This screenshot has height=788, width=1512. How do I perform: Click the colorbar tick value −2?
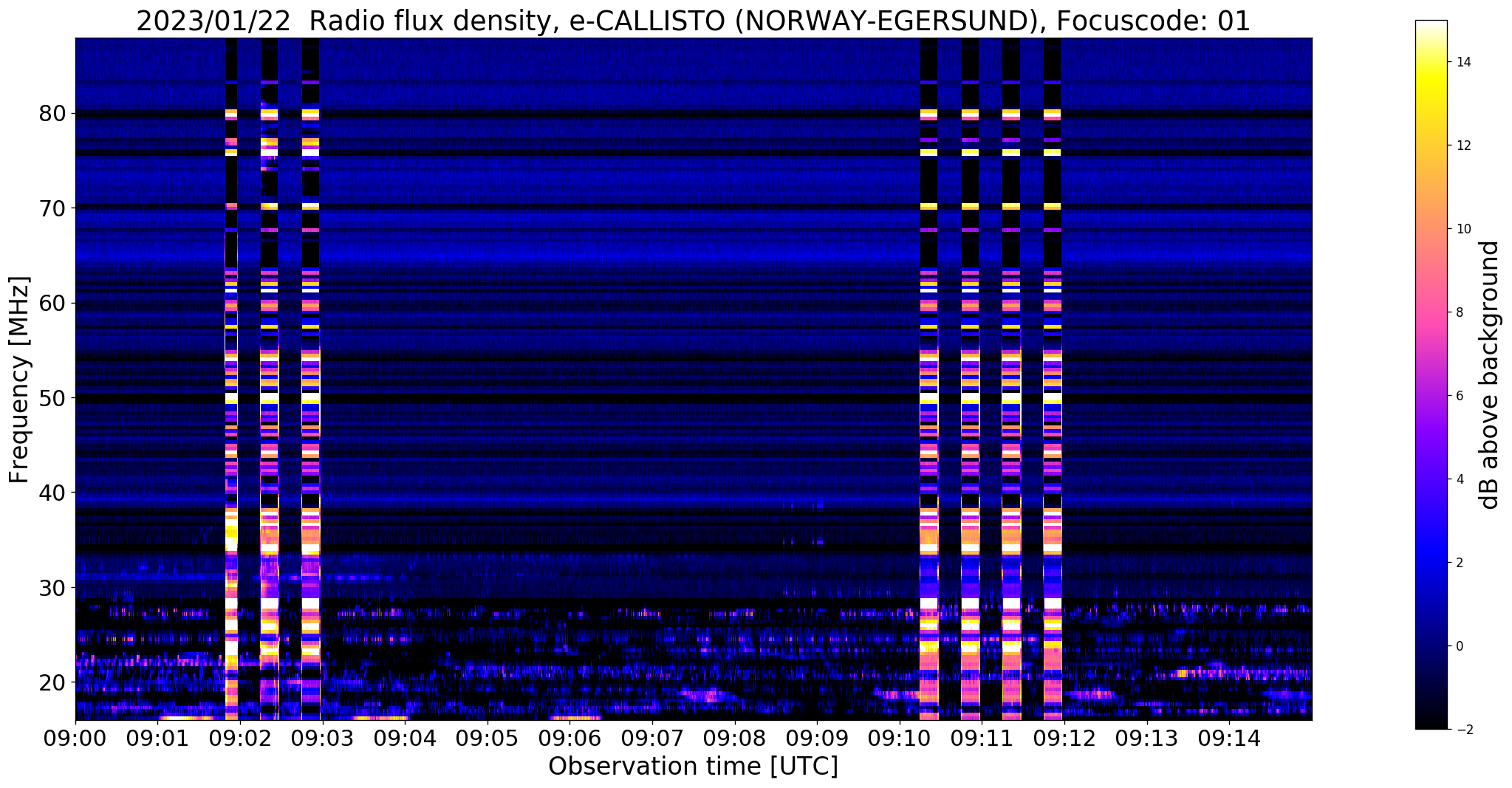(x=1463, y=730)
